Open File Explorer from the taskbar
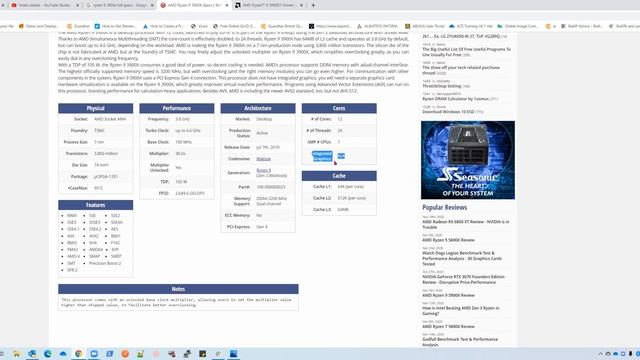640x360 pixels. point(17,354)
